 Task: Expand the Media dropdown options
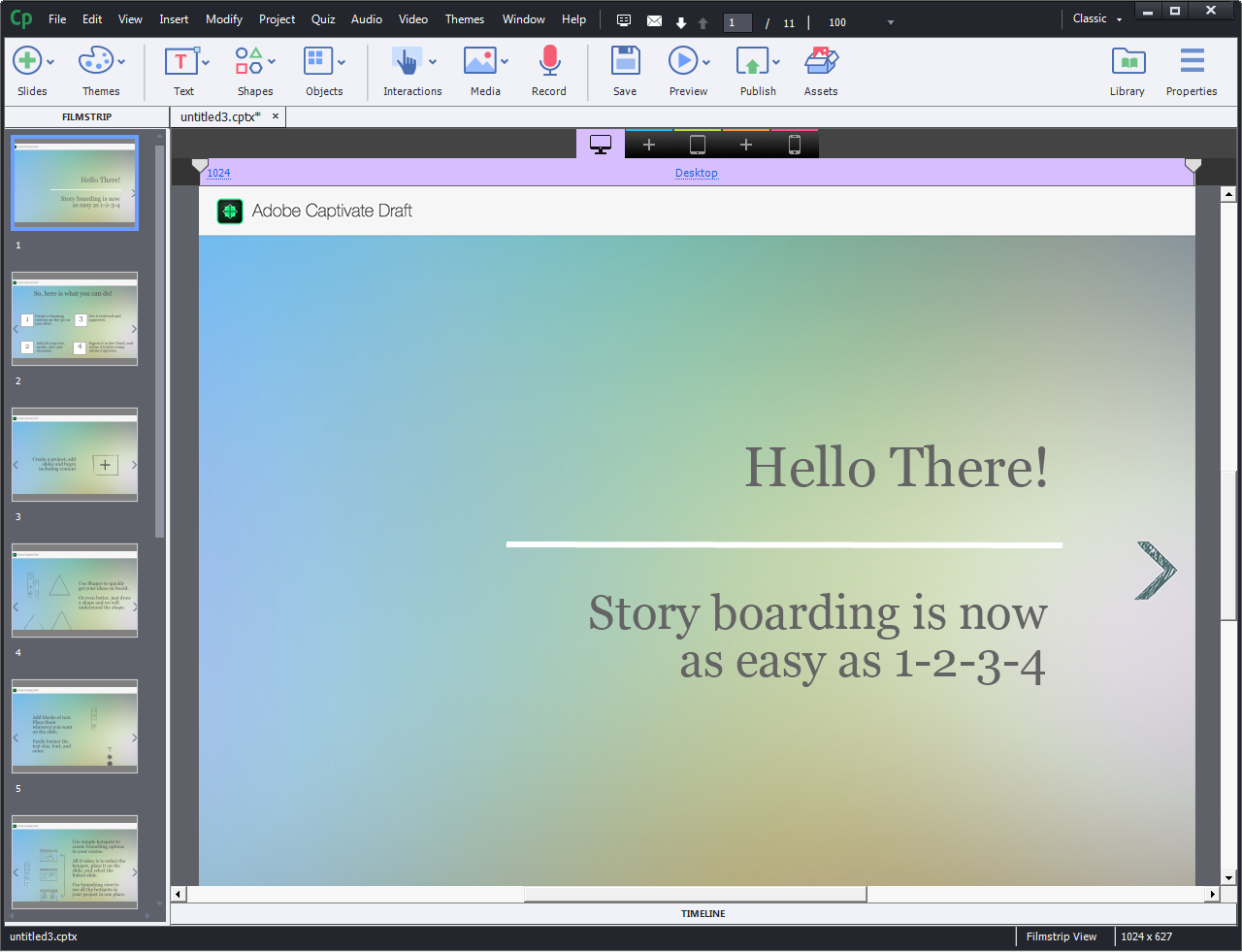coord(503,62)
